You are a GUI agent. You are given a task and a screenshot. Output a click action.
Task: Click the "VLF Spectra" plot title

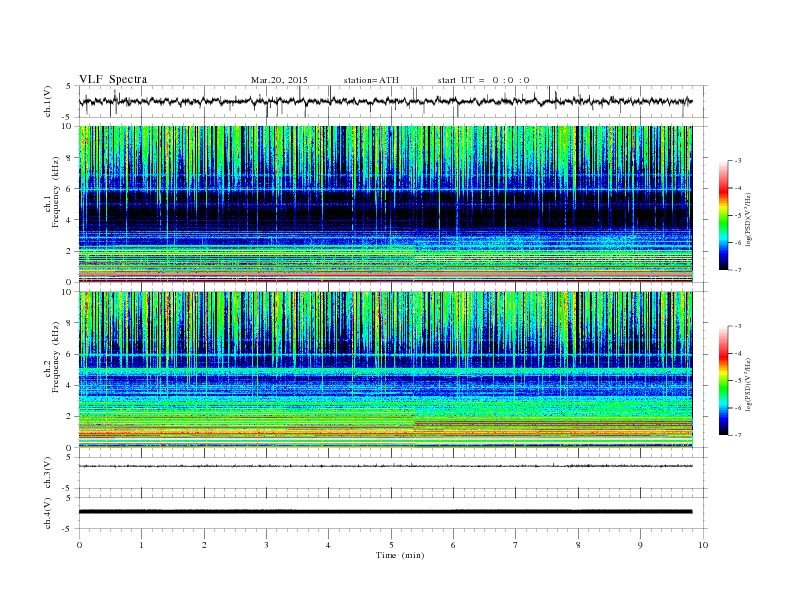pyautogui.click(x=113, y=79)
